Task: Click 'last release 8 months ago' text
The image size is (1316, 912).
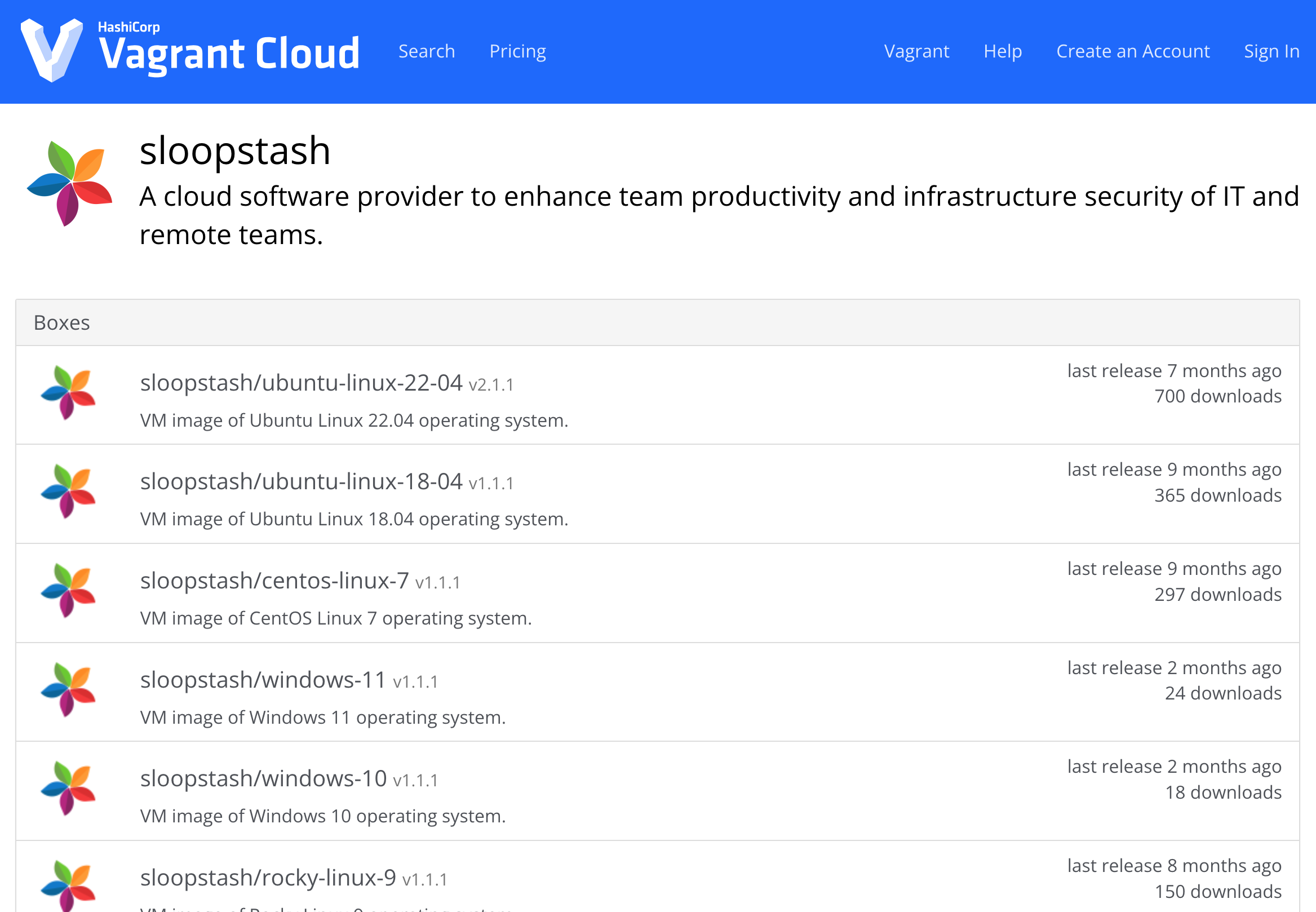Action: point(1175,866)
